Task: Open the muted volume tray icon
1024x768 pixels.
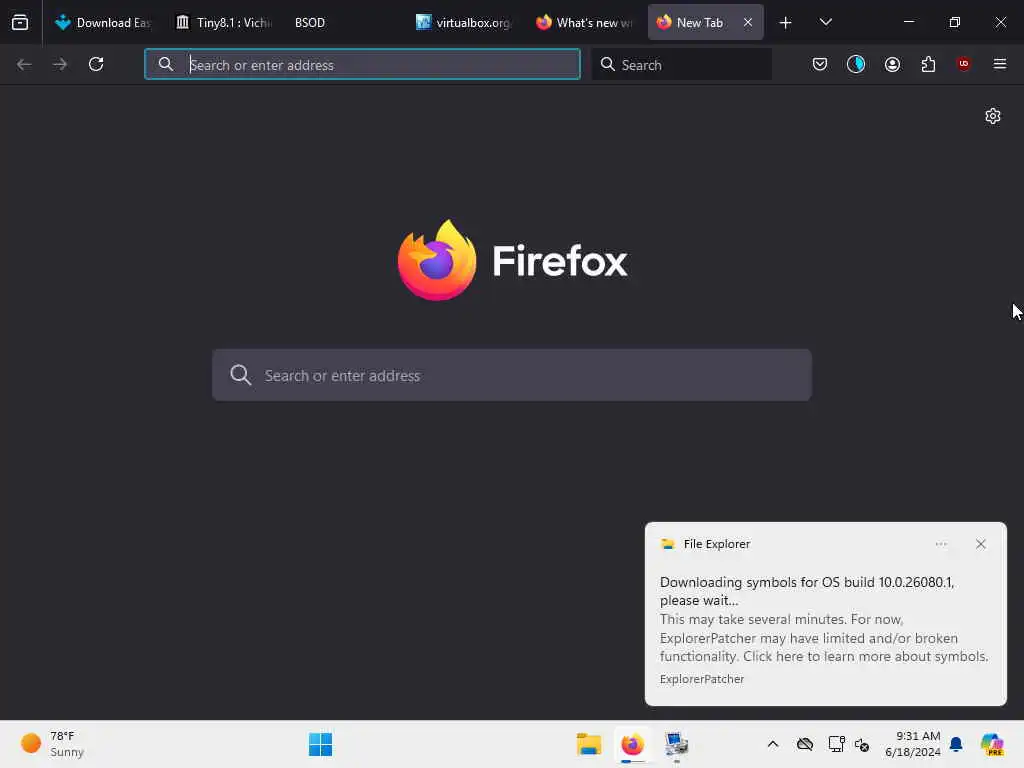Action: click(861, 744)
